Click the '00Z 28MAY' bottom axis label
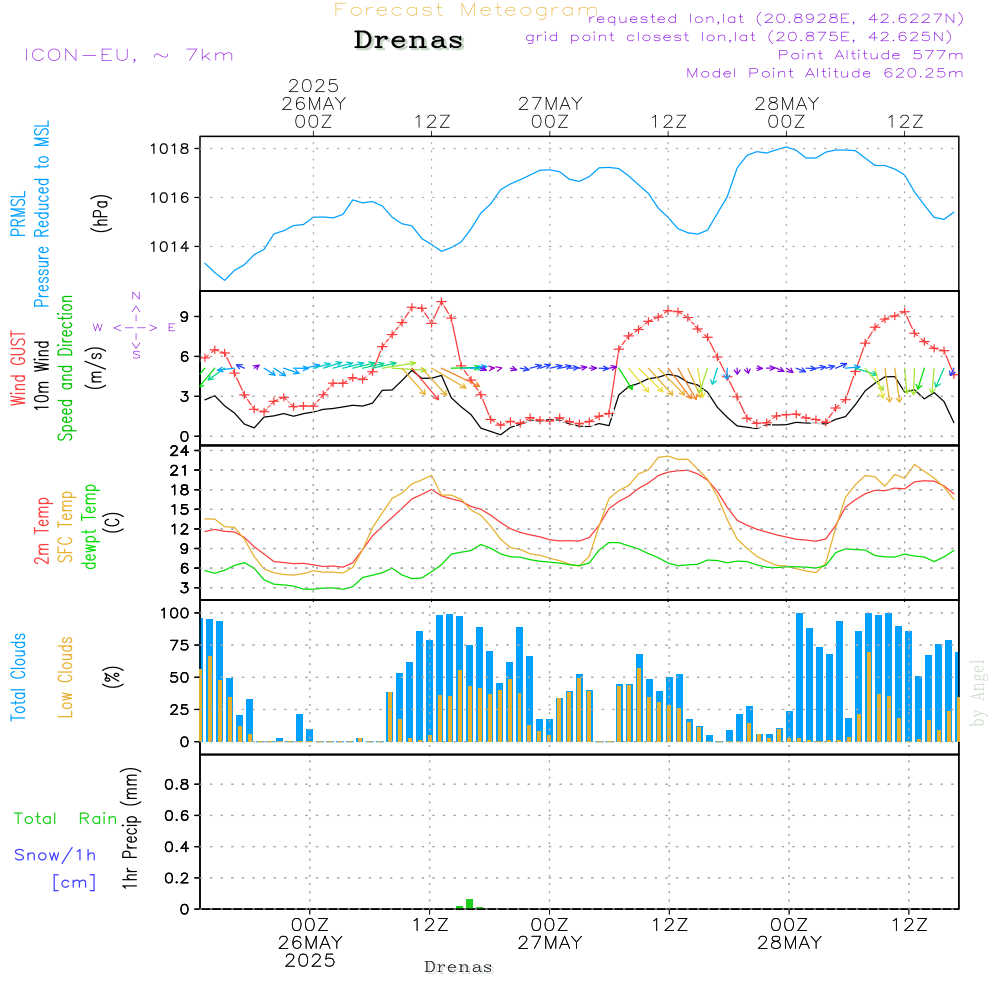1000x1000 pixels. point(790,934)
